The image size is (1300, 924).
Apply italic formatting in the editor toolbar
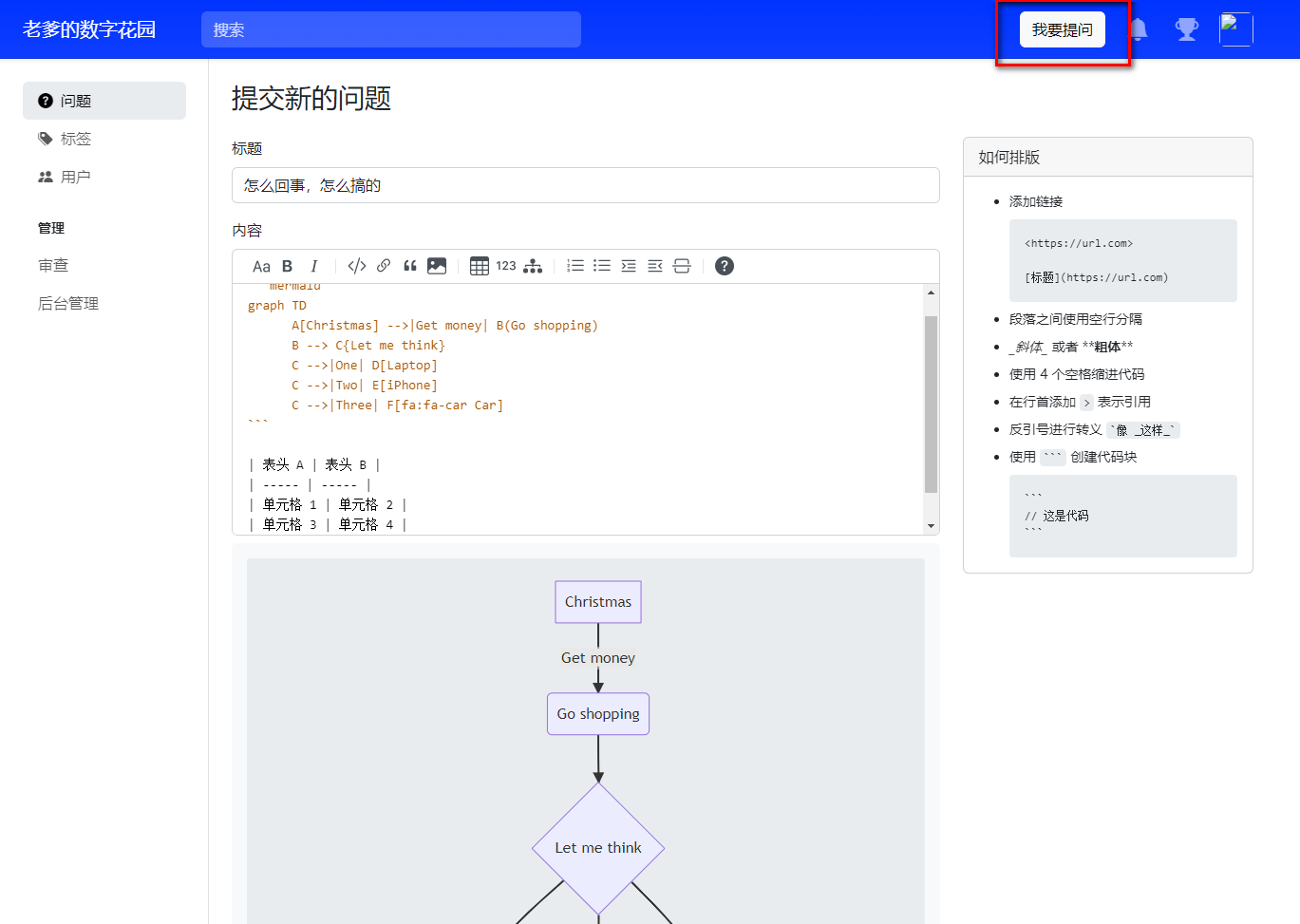314,267
